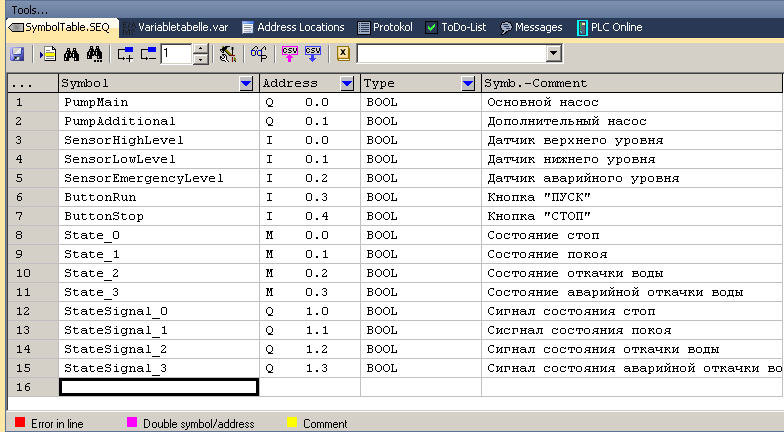Click the Save floppy disk icon
Viewport: 784px width, 432px height.
17,53
